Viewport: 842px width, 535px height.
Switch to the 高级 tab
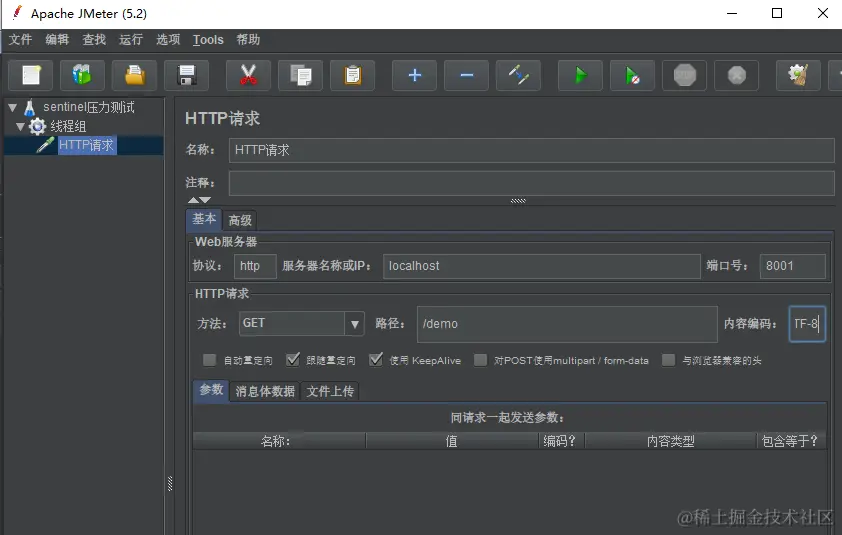[x=240, y=220]
